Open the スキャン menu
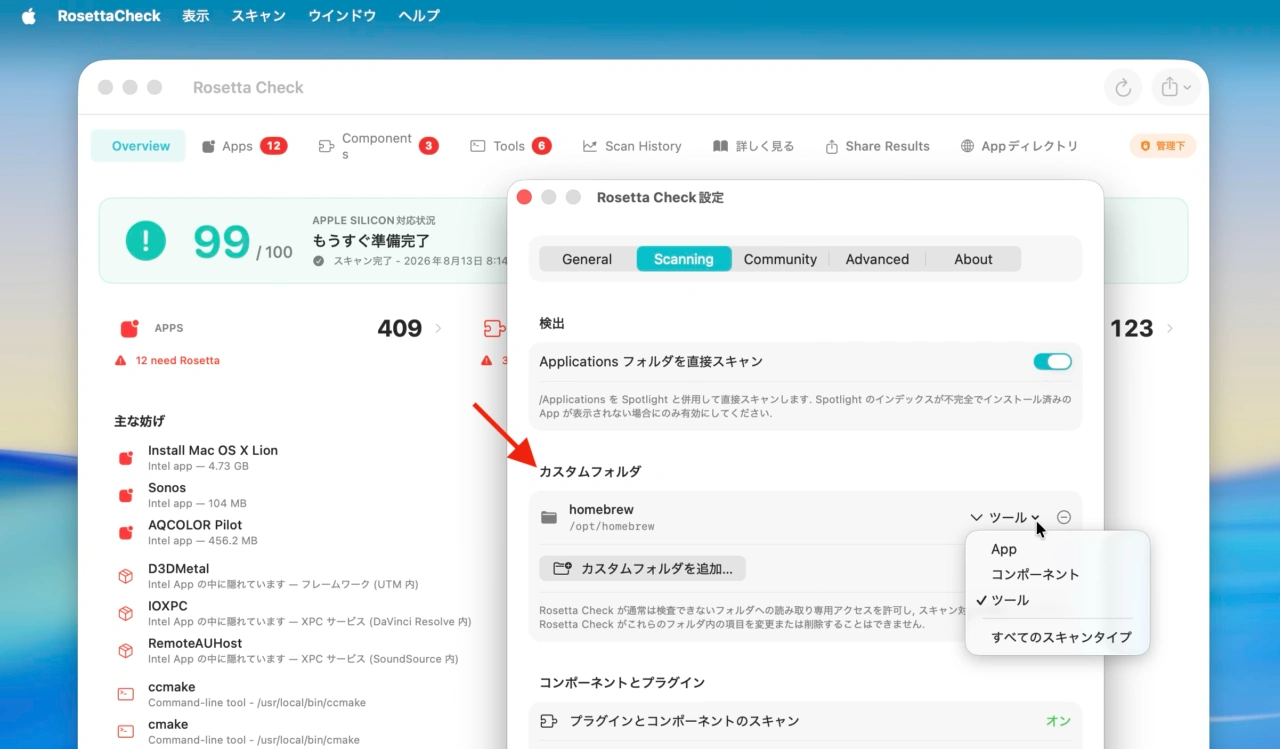Image resolution: width=1280 pixels, height=749 pixels. click(x=258, y=16)
